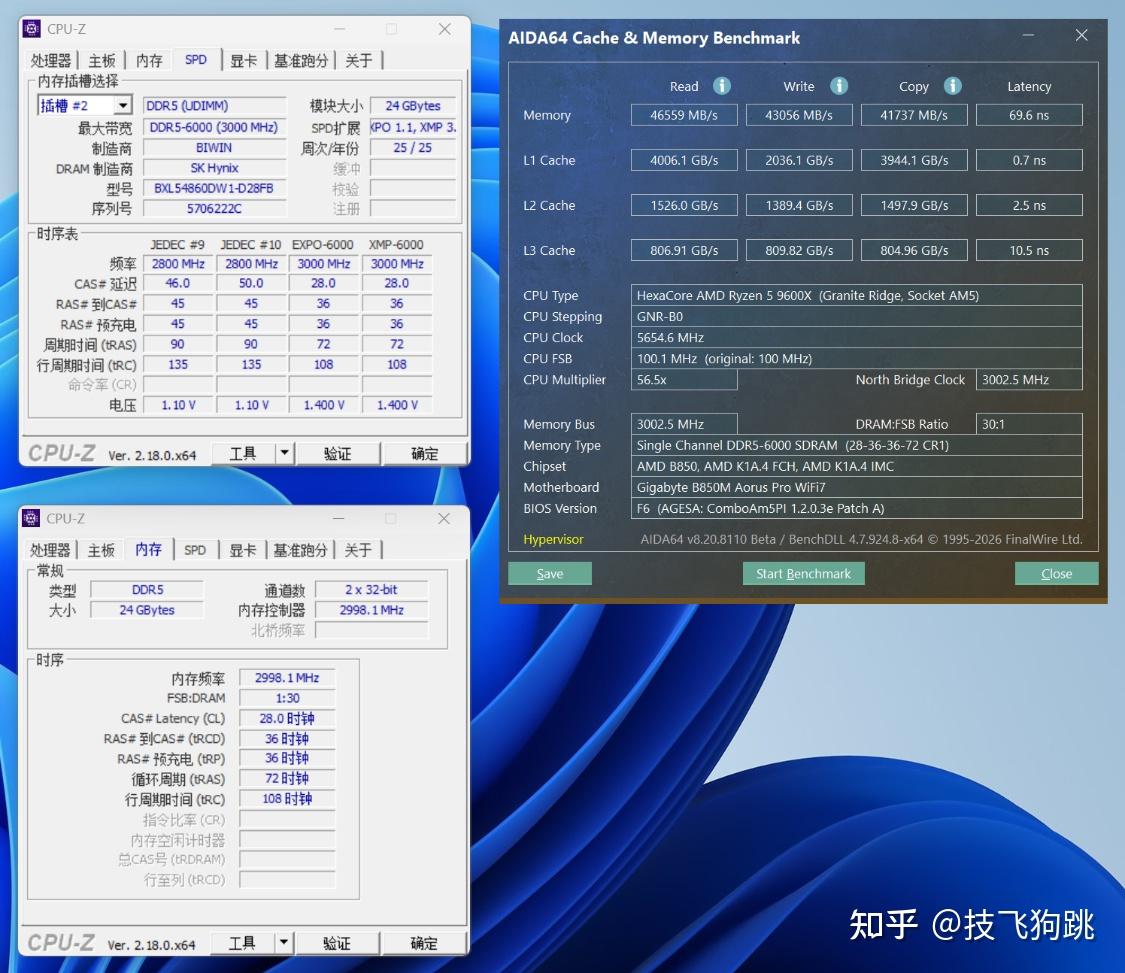Select the SPD tab in the top CPU-Z window

pyautogui.click(x=196, y=60)
